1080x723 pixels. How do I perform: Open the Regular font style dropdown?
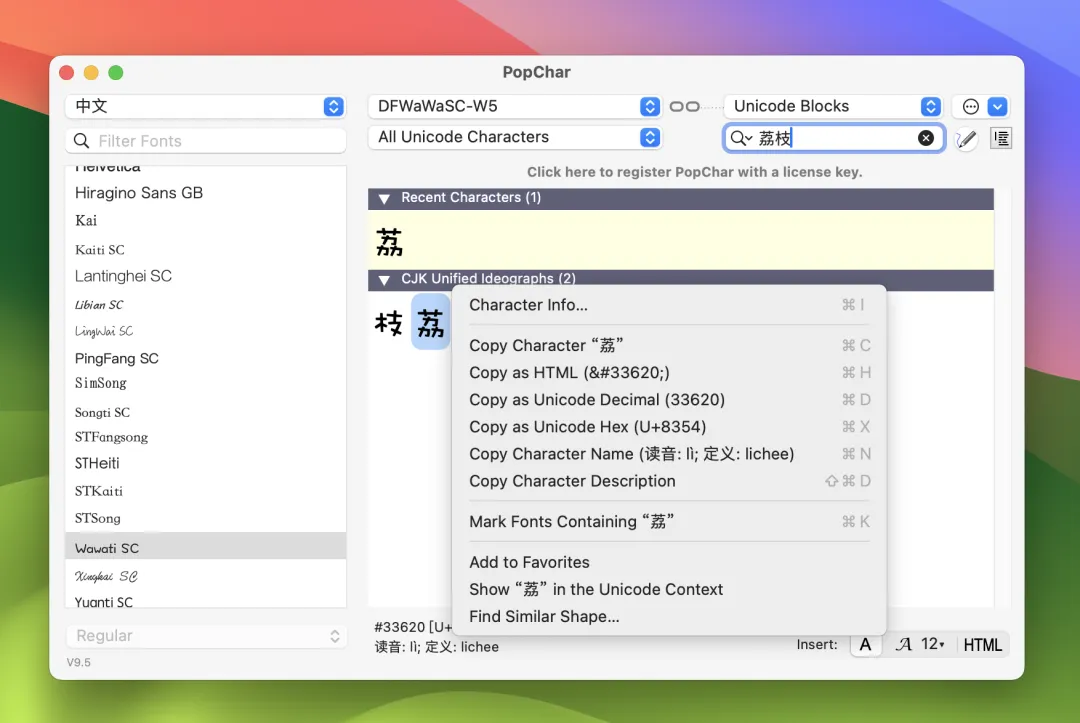(205, 636)
